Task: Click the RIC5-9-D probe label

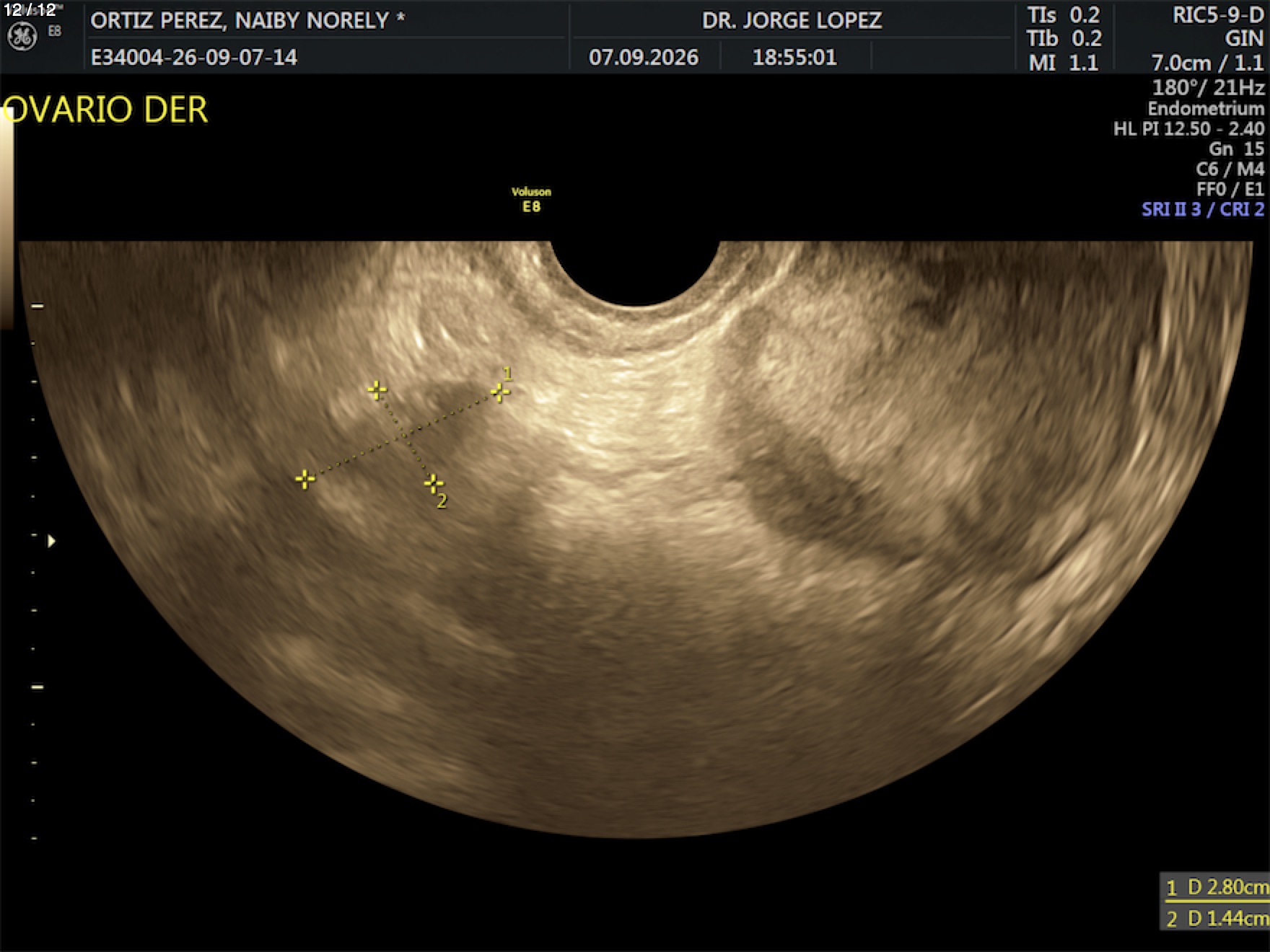Action: tap(1218, 16)
